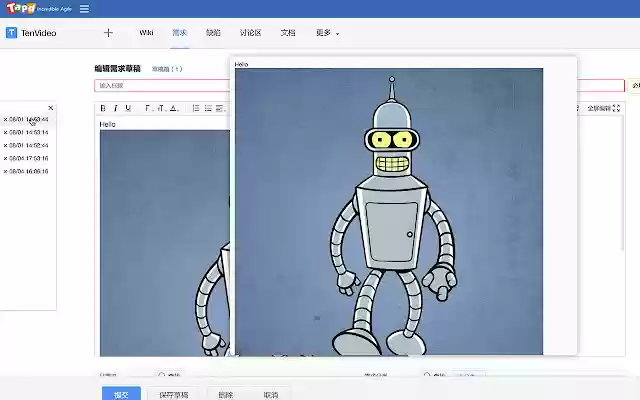
Task: Select draft entry 06/01 14:53:44
Action: coord(29,120)
